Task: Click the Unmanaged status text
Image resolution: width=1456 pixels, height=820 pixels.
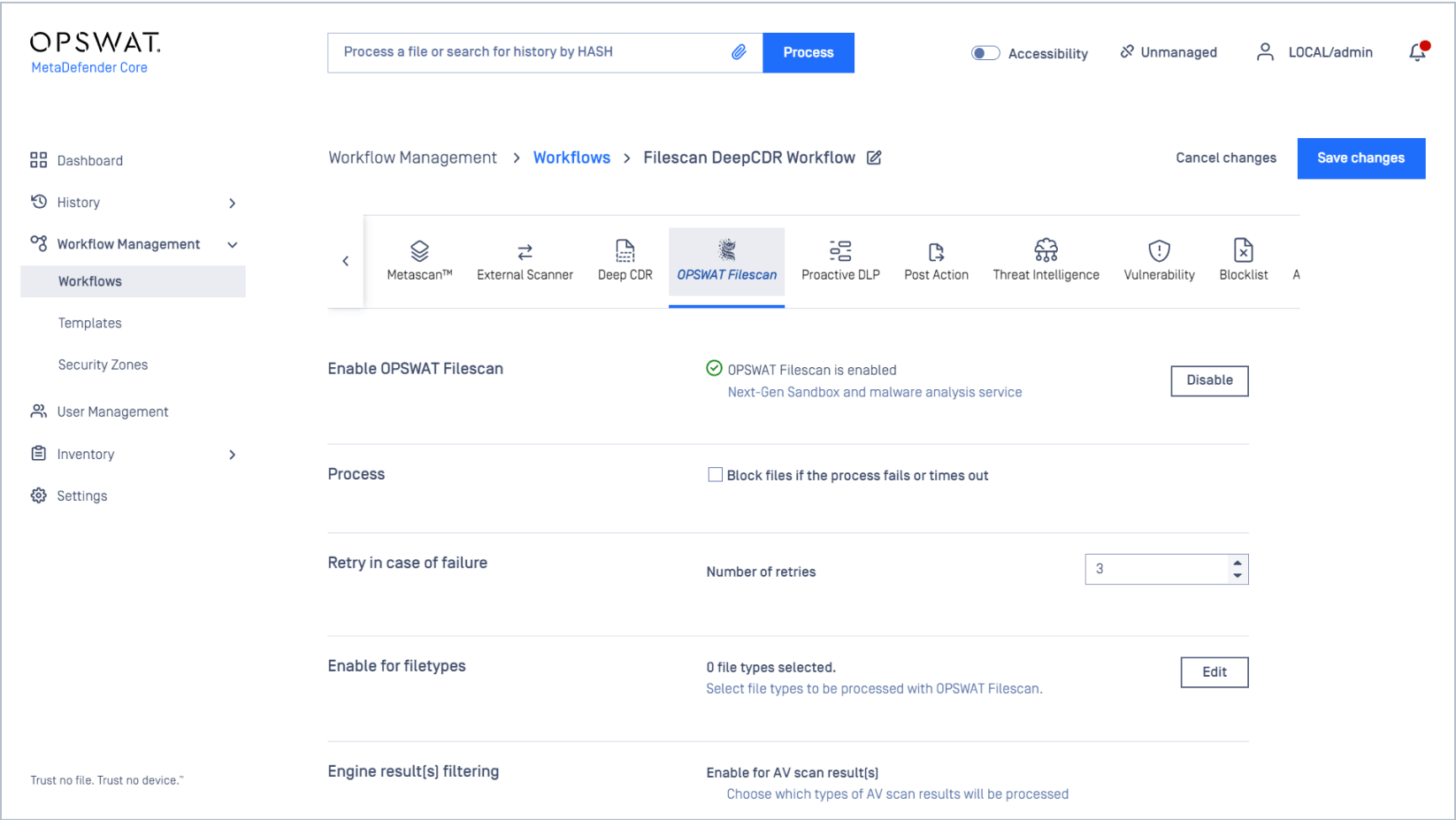Action: 1178,52
